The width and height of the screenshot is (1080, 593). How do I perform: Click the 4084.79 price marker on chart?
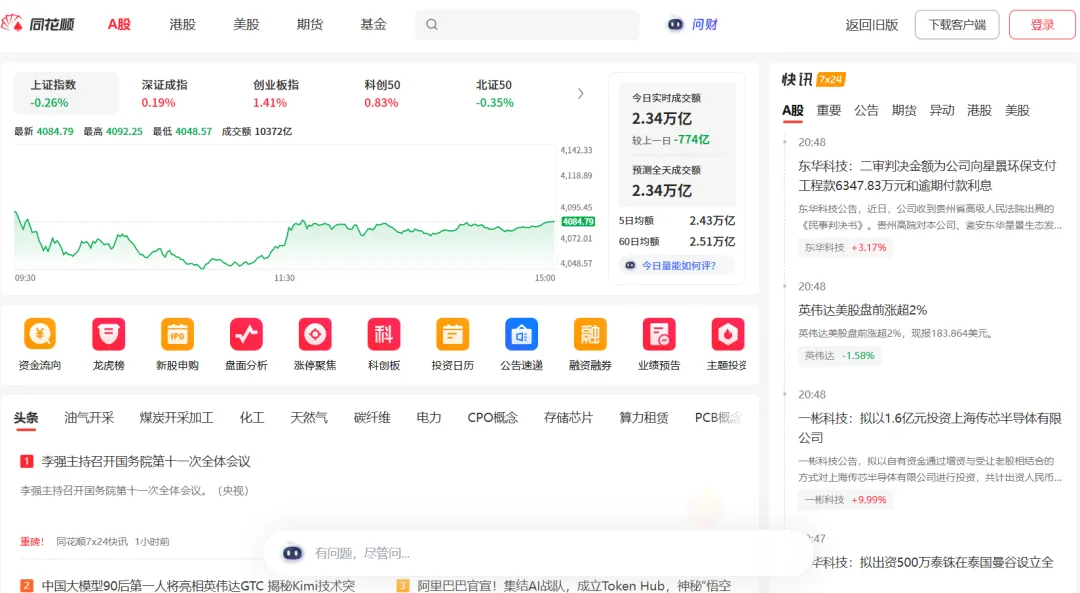pos(578,222)
